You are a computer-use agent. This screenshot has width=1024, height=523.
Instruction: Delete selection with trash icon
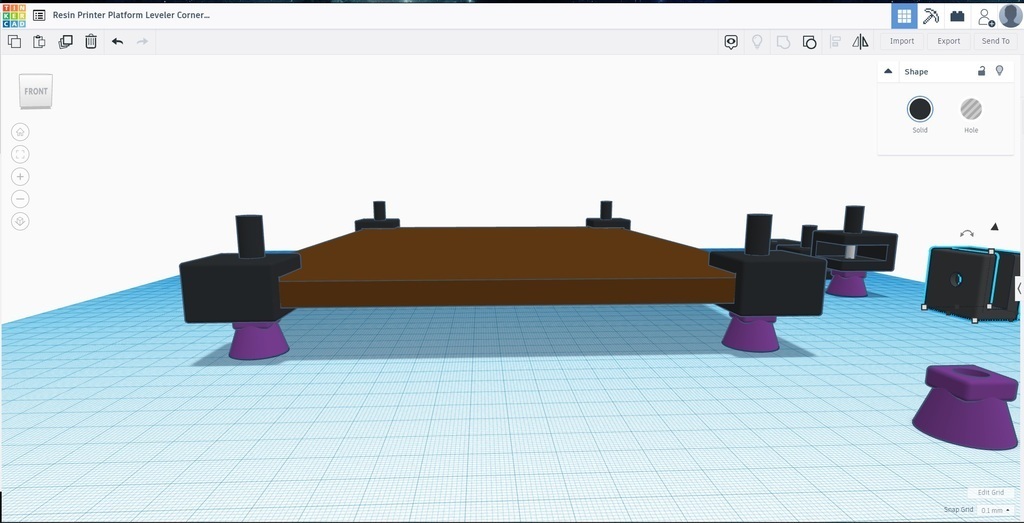(x=91, y=42)
